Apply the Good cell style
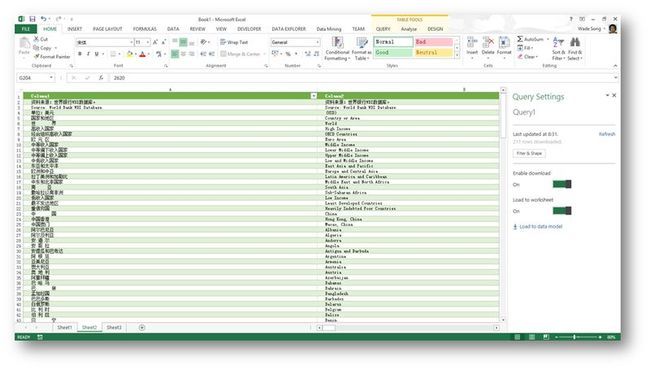 [393, 53]
